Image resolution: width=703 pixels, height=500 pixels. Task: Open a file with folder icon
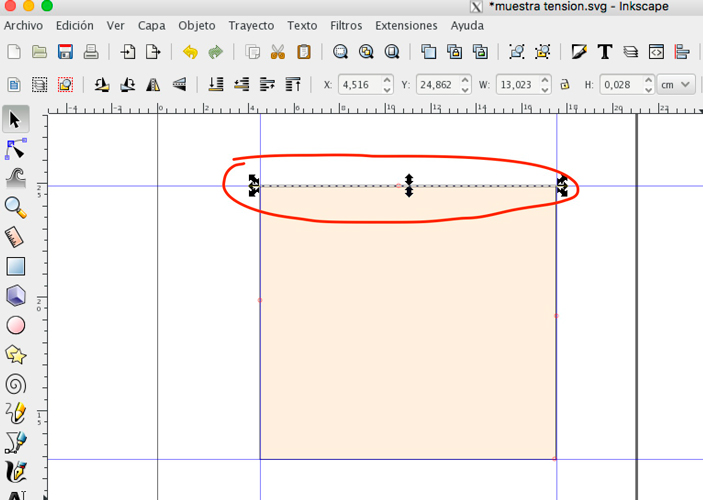(39, 52)
